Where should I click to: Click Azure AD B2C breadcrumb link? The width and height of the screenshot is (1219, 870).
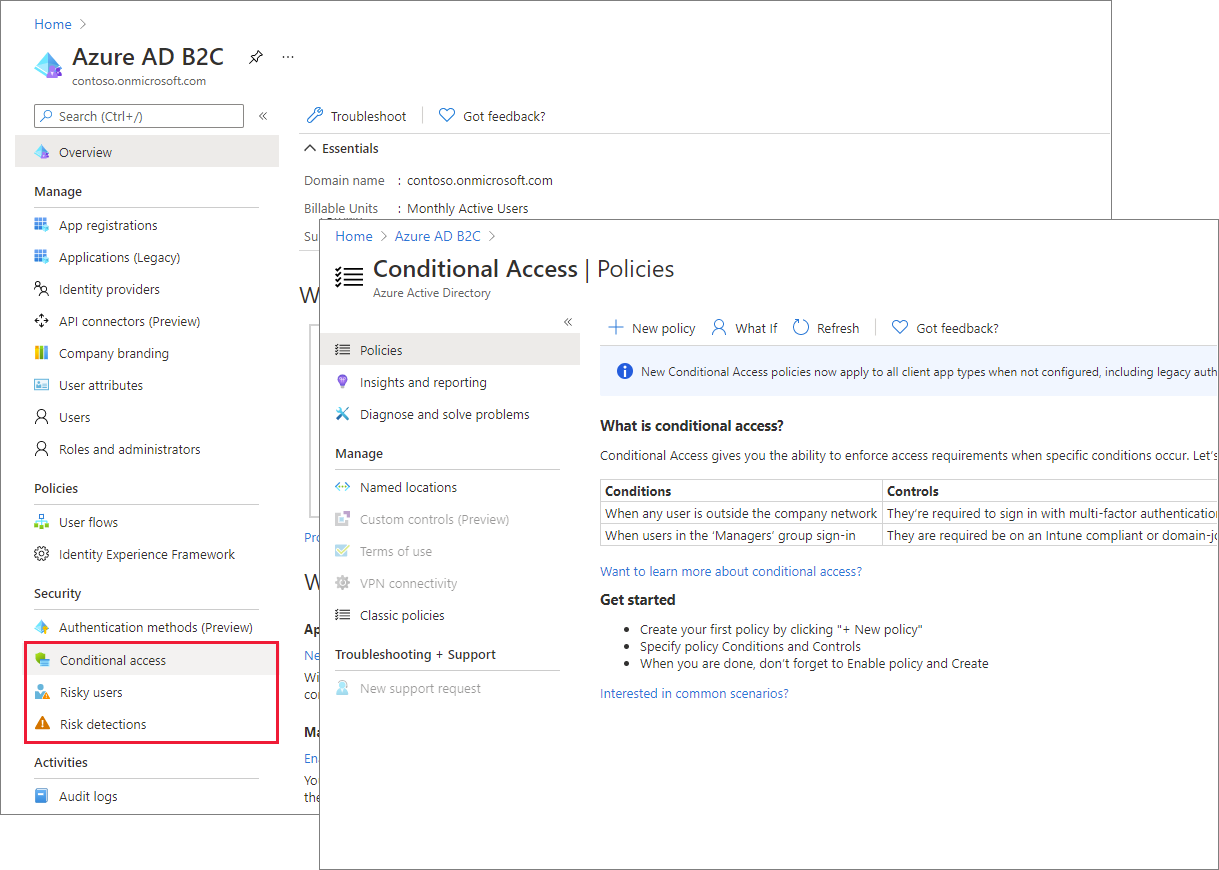click(437, 236)
